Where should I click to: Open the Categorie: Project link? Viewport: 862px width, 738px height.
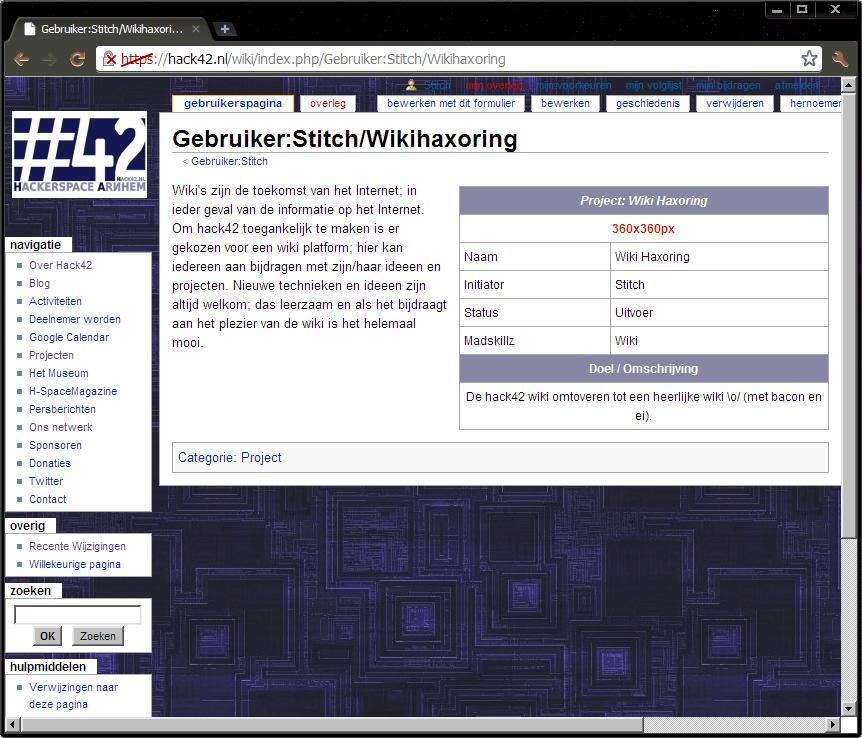point(229,457)
